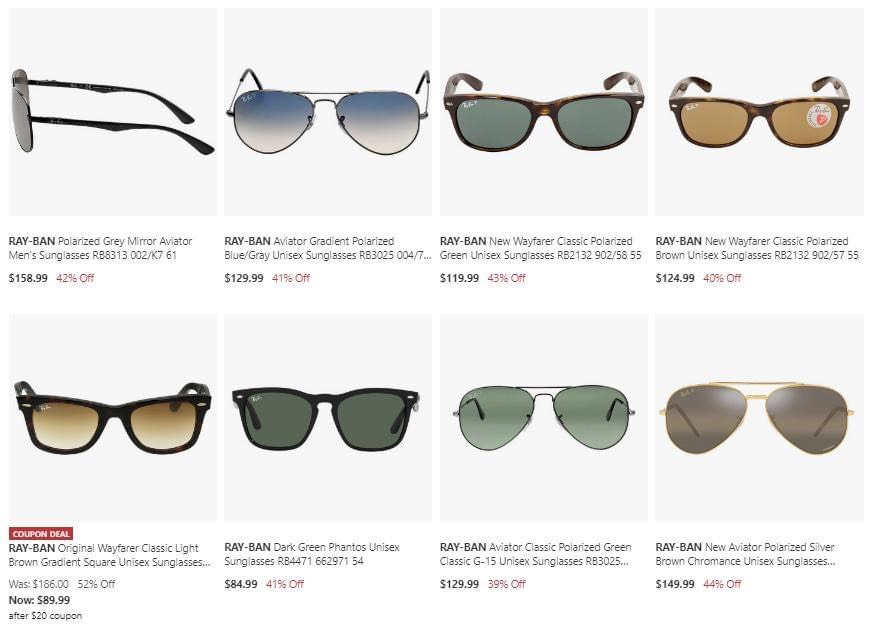Viewport: 871px width, 631px height.
Task: Click the red COUPON DEAL badge
Action: click(x=41, y=534)
